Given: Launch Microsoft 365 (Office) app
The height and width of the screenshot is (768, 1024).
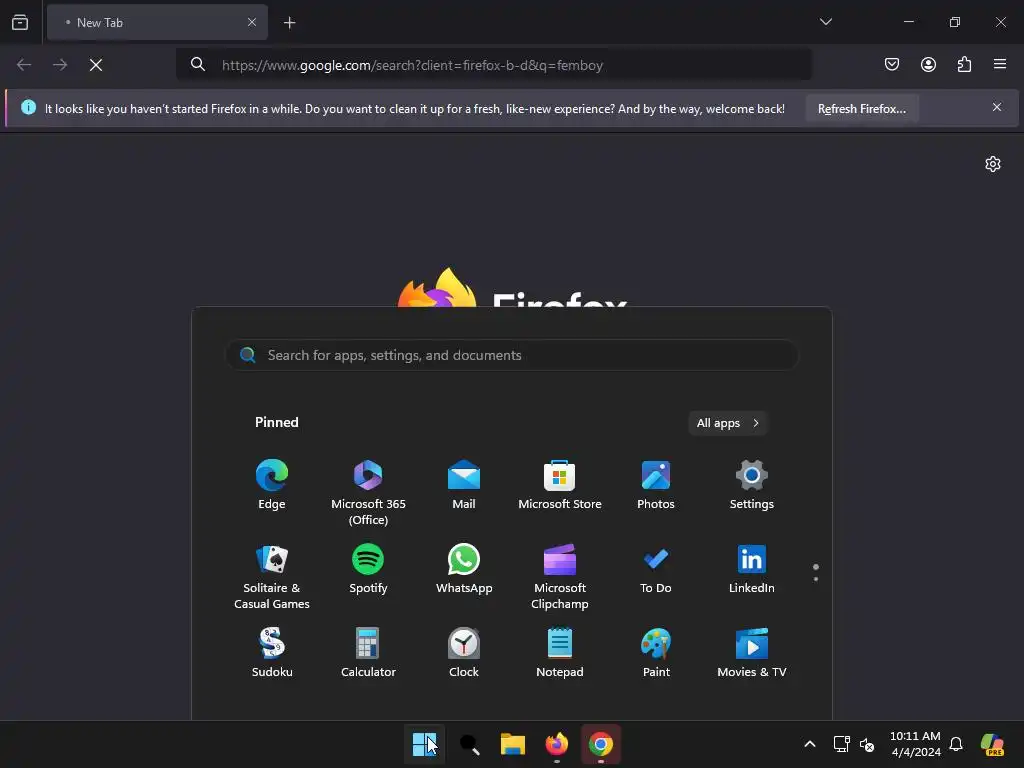Looking at the screenshot, I should click(368, 492).
